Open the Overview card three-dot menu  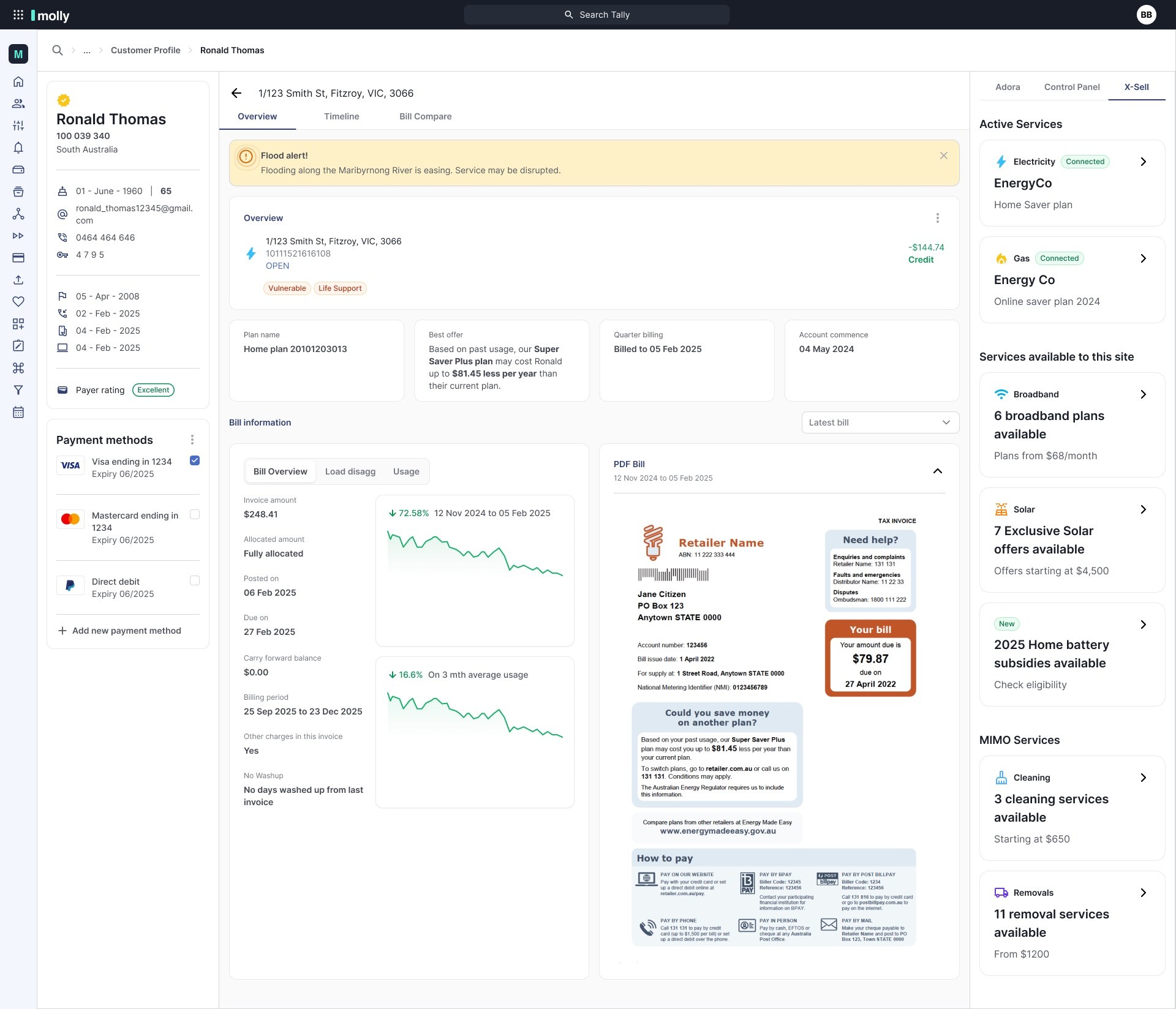[x=938, y=218]
